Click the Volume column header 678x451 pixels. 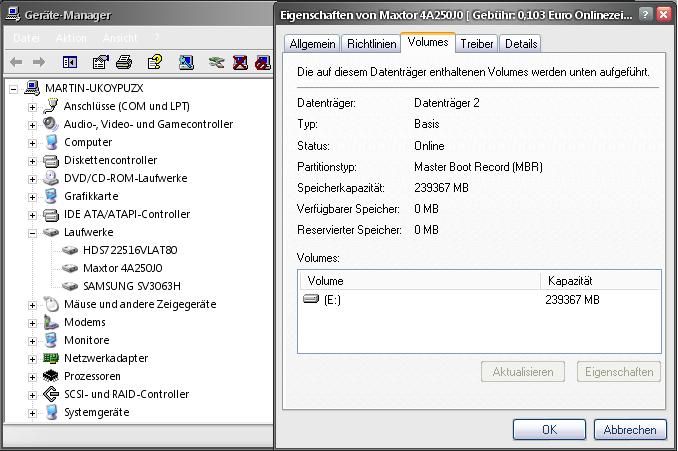click(419, 281)
